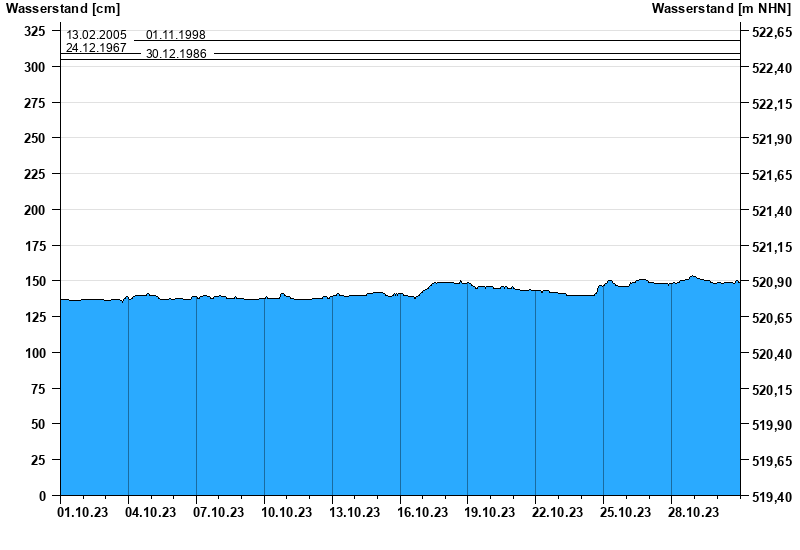Viewport: 800px width, 550px height.
Task: Click the 30.12.1986 historic level label
Action: point(176,54)
